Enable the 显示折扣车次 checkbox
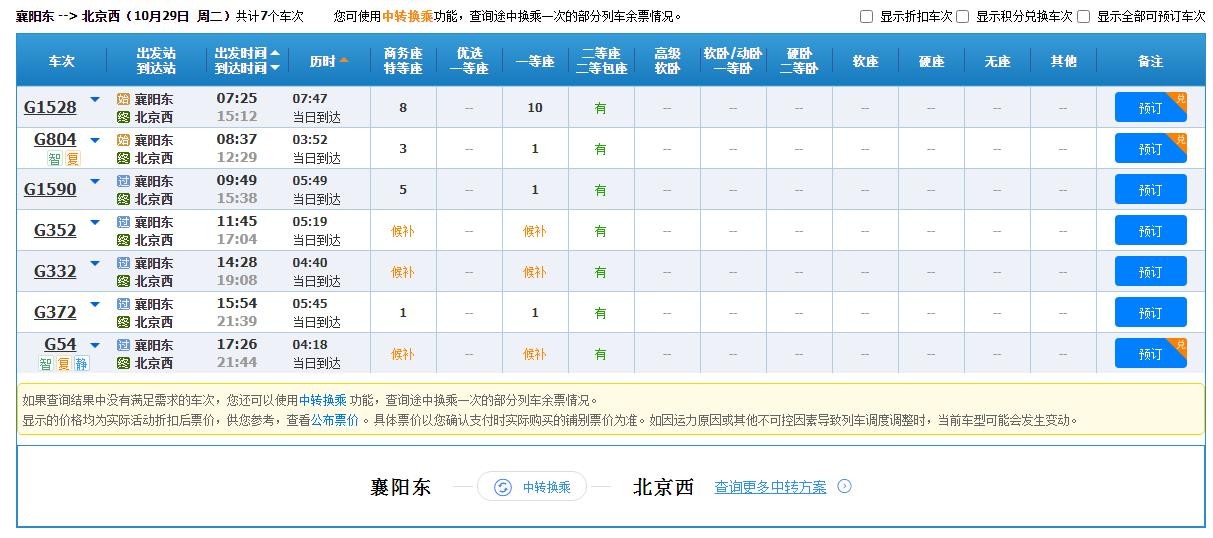The height and width of the screenshot is (538, 1213). coord(867,17)
